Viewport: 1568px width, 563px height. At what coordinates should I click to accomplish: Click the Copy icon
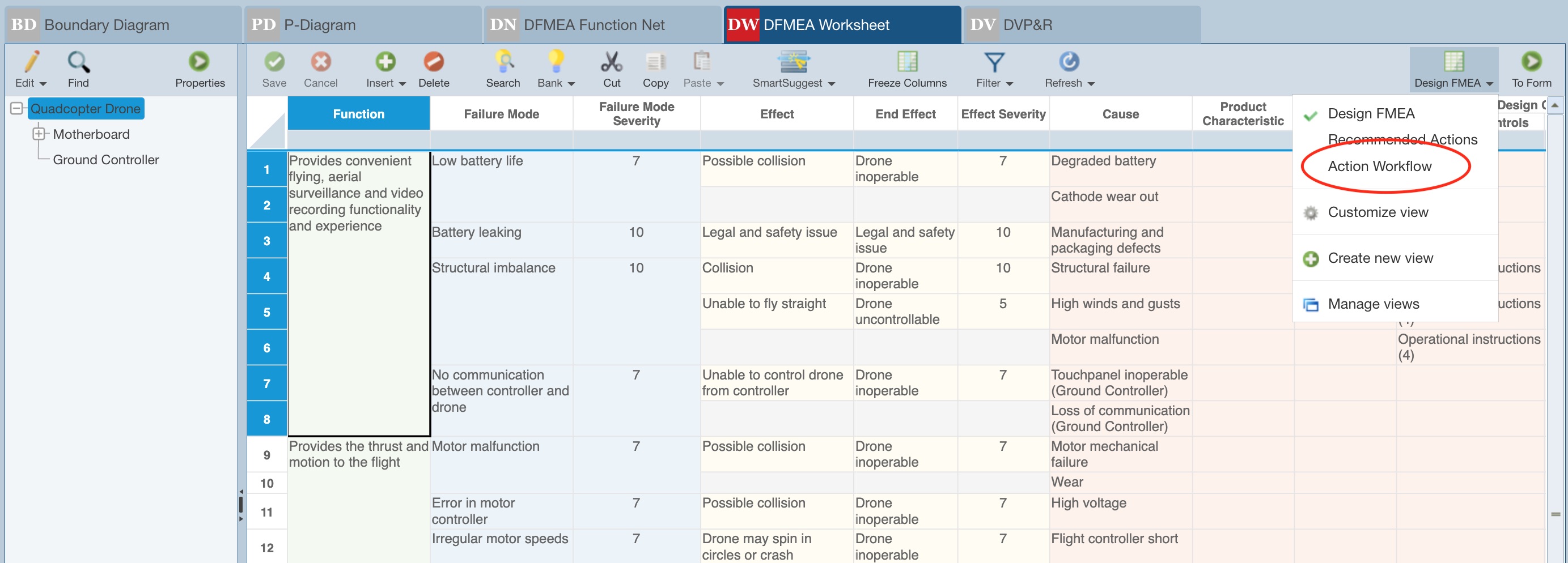coord(655,62)
